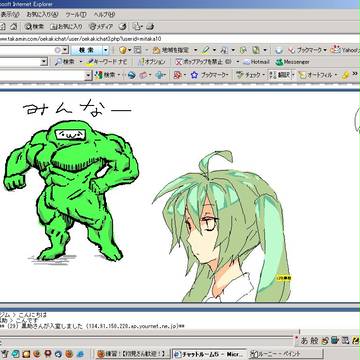Open the ブックマーク bookmark dropdown
This screenshot has width=360, height=360.
(x=307, y=50)
